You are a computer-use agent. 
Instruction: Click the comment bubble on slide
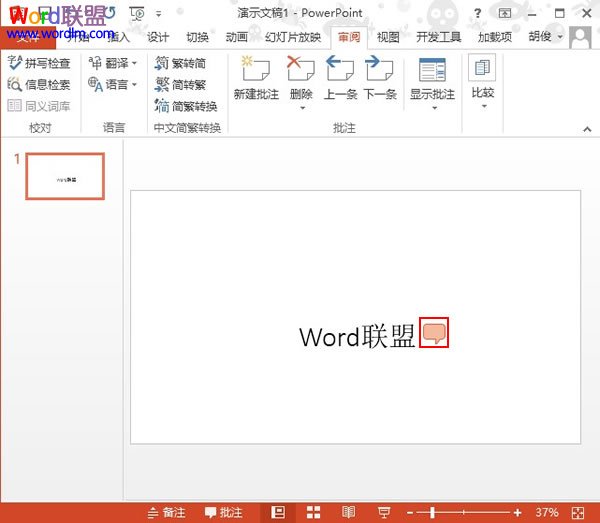pos(434,332)
